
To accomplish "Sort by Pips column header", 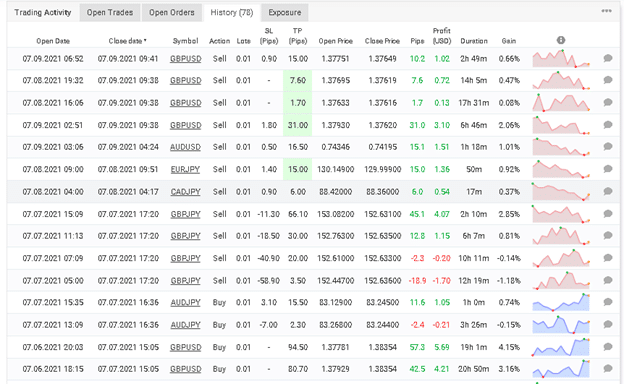I will [417, 41].
